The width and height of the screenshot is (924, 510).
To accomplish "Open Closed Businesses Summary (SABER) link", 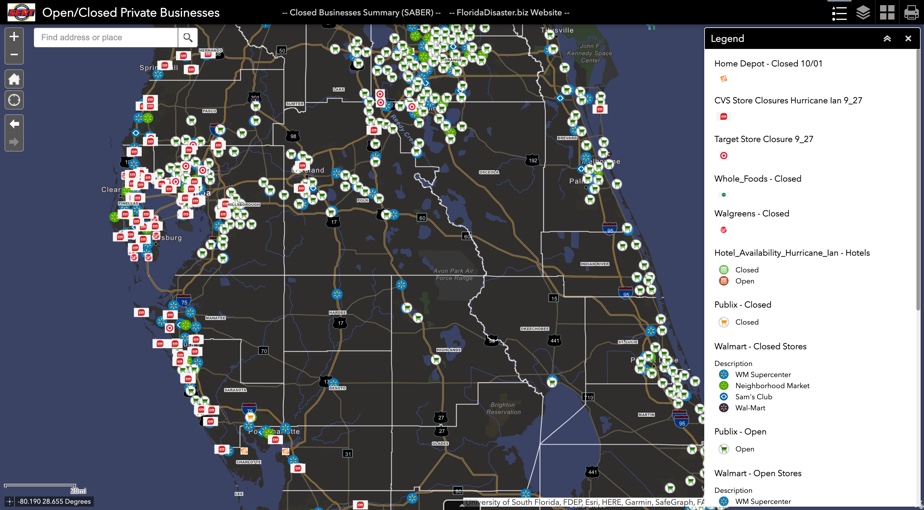I will [362, 12].
